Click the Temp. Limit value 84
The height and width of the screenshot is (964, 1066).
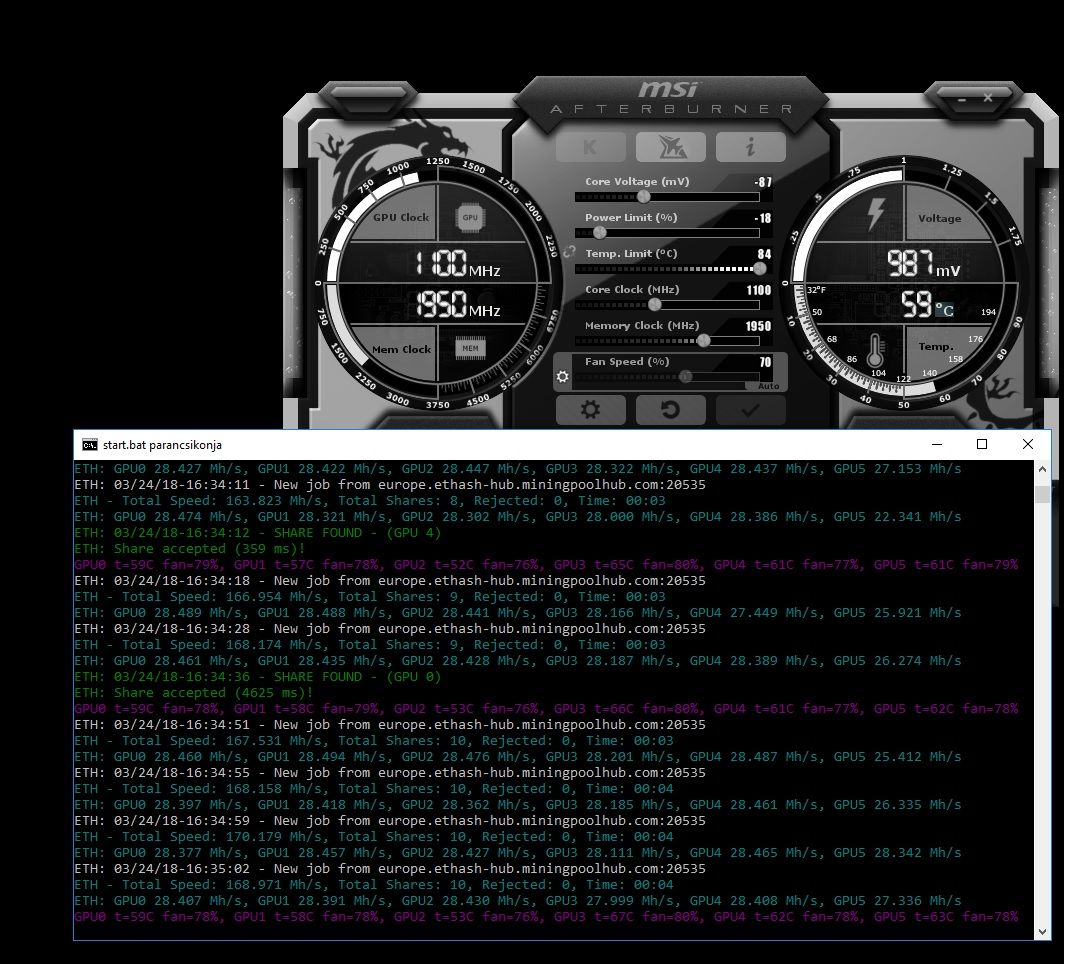pos(765,254)
